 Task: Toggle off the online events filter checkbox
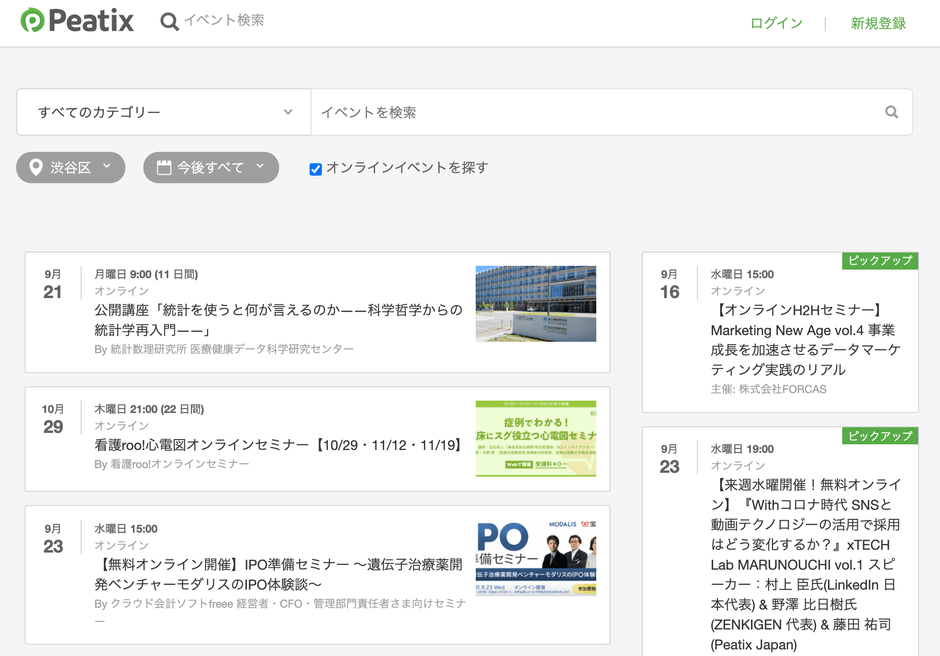click(315, 168)
